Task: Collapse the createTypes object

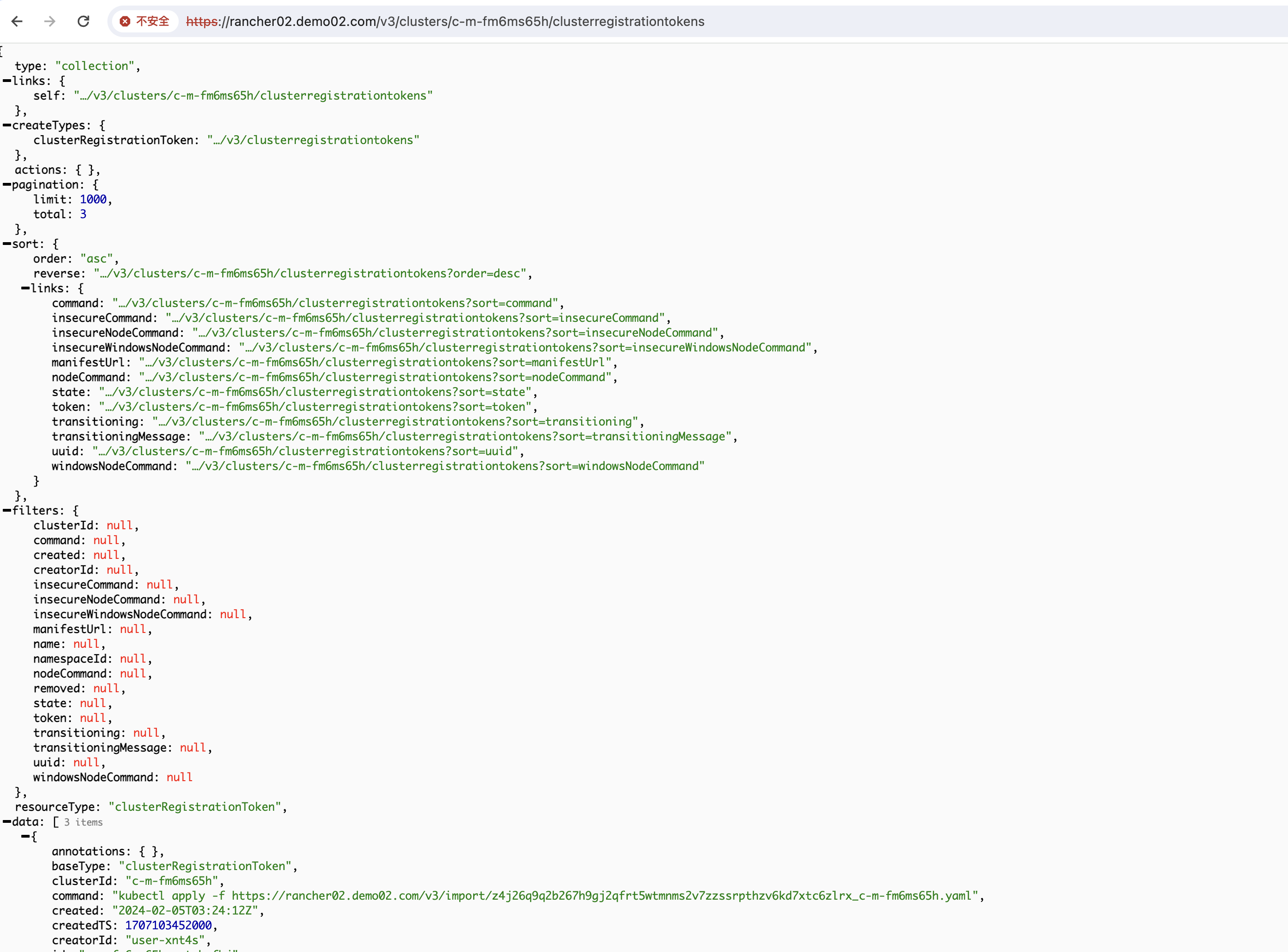Action: 7,125
